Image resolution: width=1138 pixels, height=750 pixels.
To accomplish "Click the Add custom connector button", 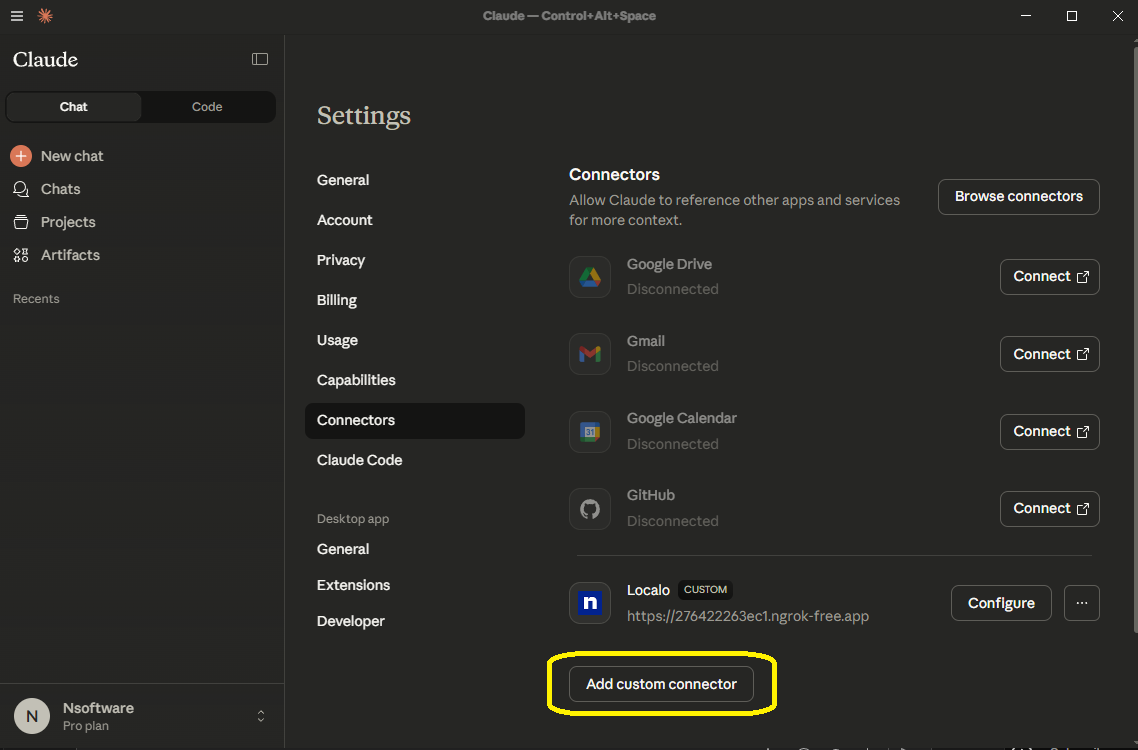I will [661, 684].
